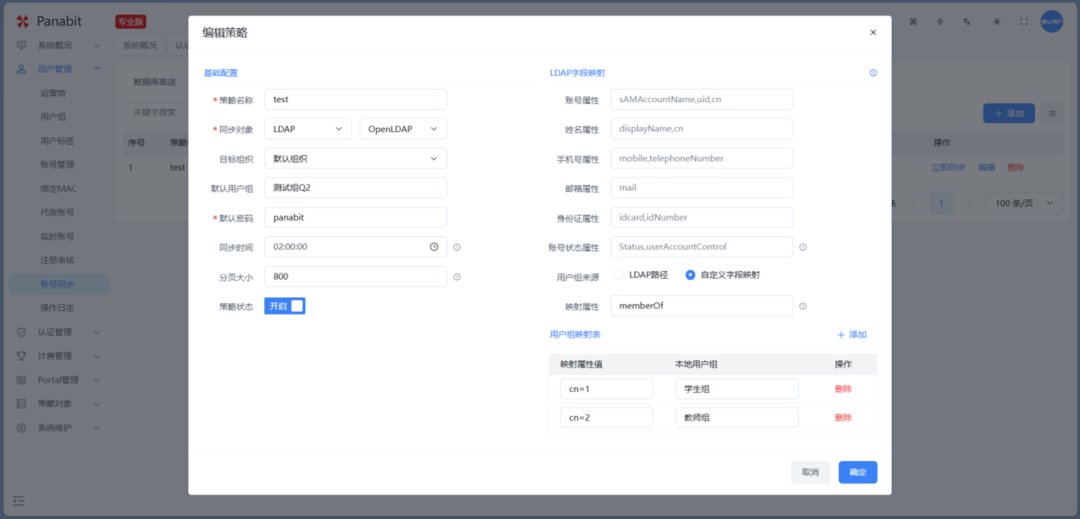Screen dimensions: 1080x519
Task: Close the 编辑策略 dialog with the X icon
Action: pos(873,32)
